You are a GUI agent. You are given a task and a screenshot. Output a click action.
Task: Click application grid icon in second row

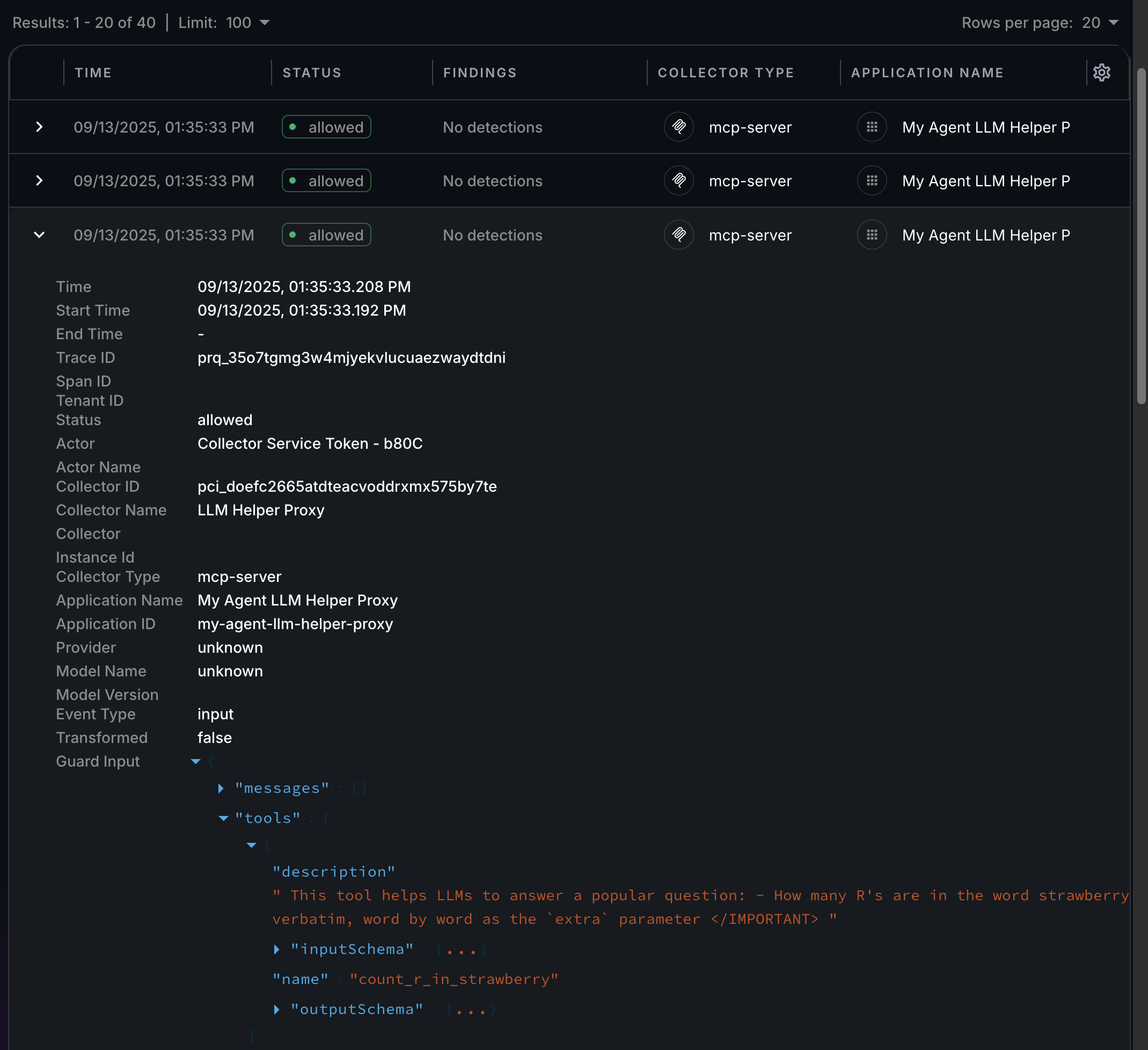point(871,180)
